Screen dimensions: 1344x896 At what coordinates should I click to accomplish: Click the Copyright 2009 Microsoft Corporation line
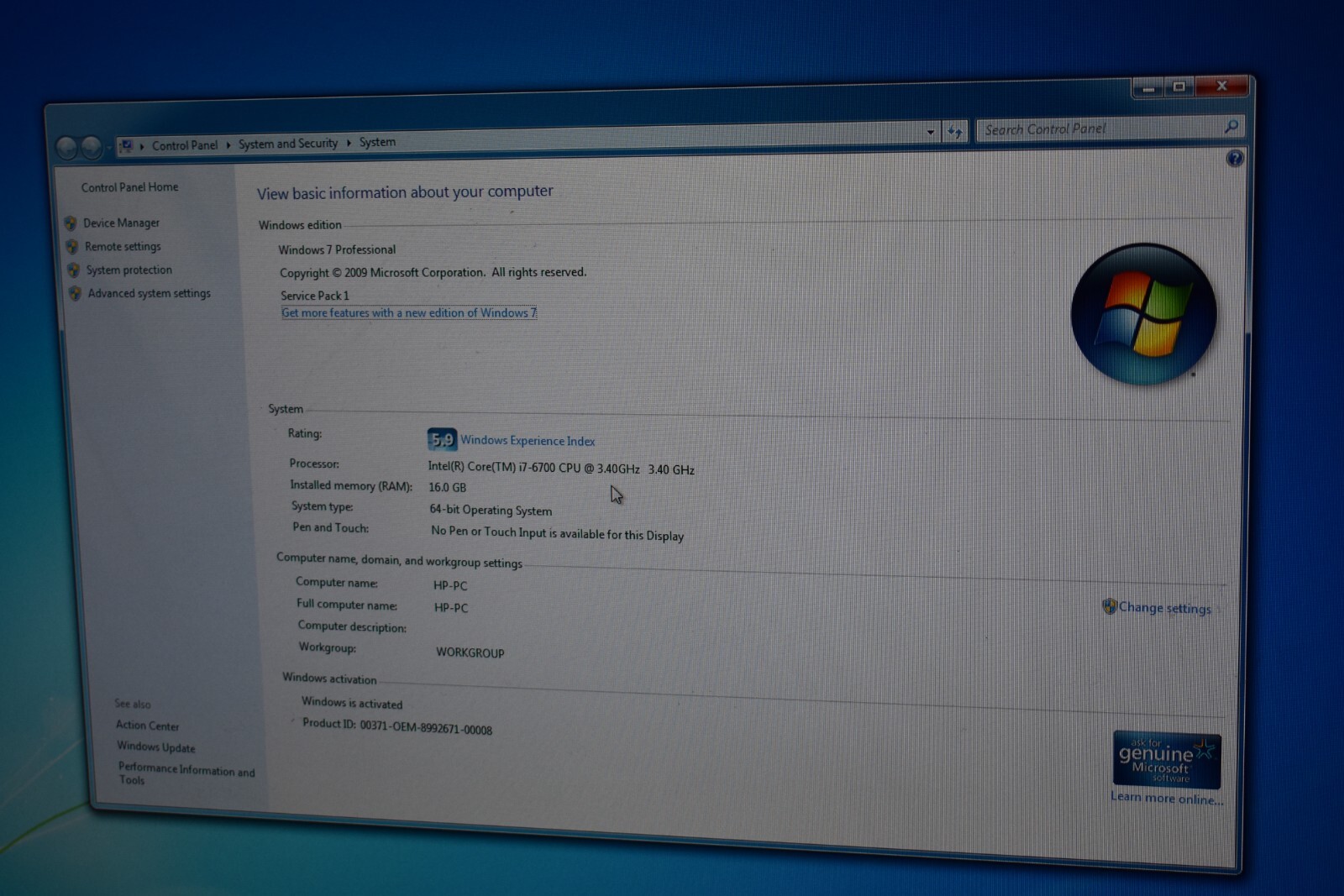click(x=433, y=273)
